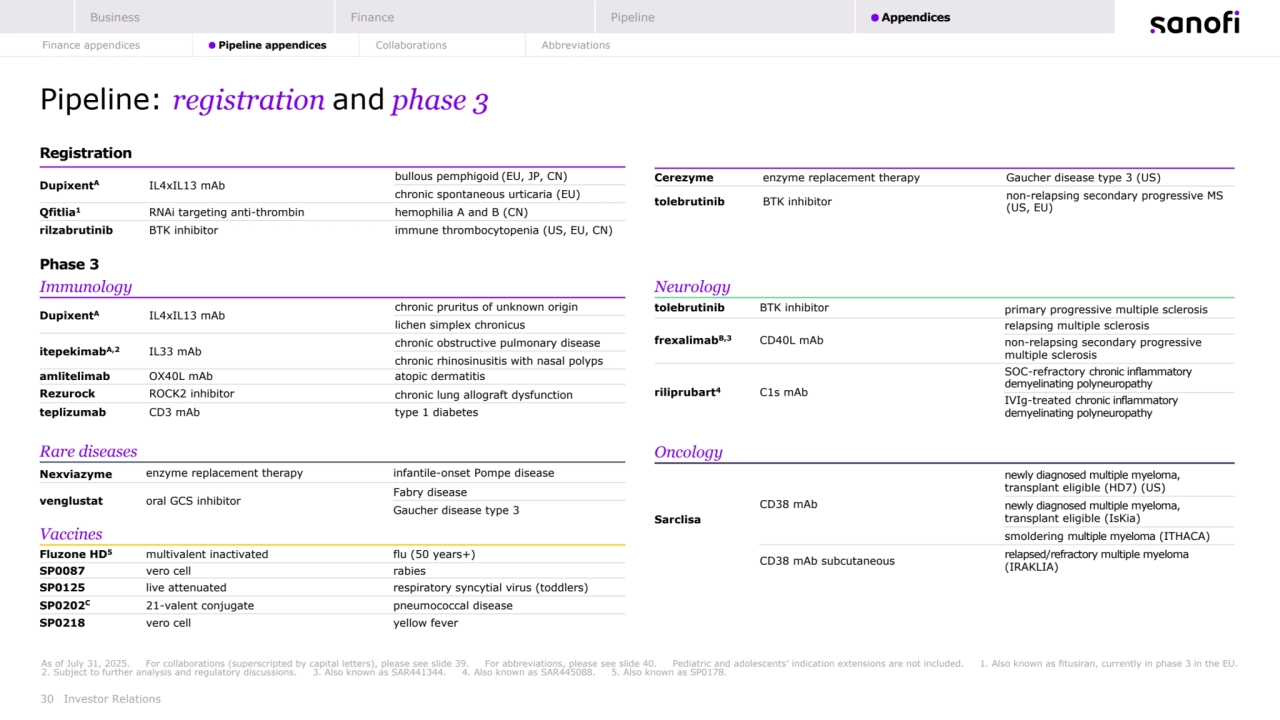Click 'immune thrombocytopenia (US, EU, CN)' cell
The image size is (1280, 720).
coord(503,230)
